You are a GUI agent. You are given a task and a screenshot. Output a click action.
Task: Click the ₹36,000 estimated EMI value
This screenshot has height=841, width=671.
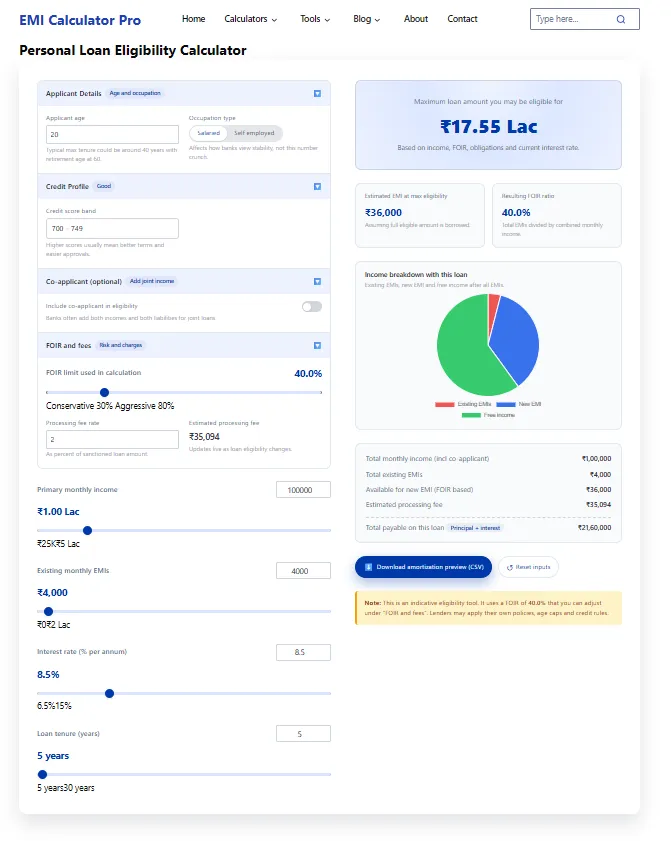pos(384,212)
